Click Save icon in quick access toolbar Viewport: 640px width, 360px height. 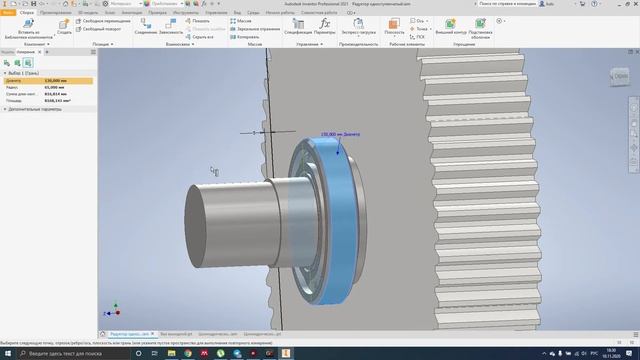(33, 4)
